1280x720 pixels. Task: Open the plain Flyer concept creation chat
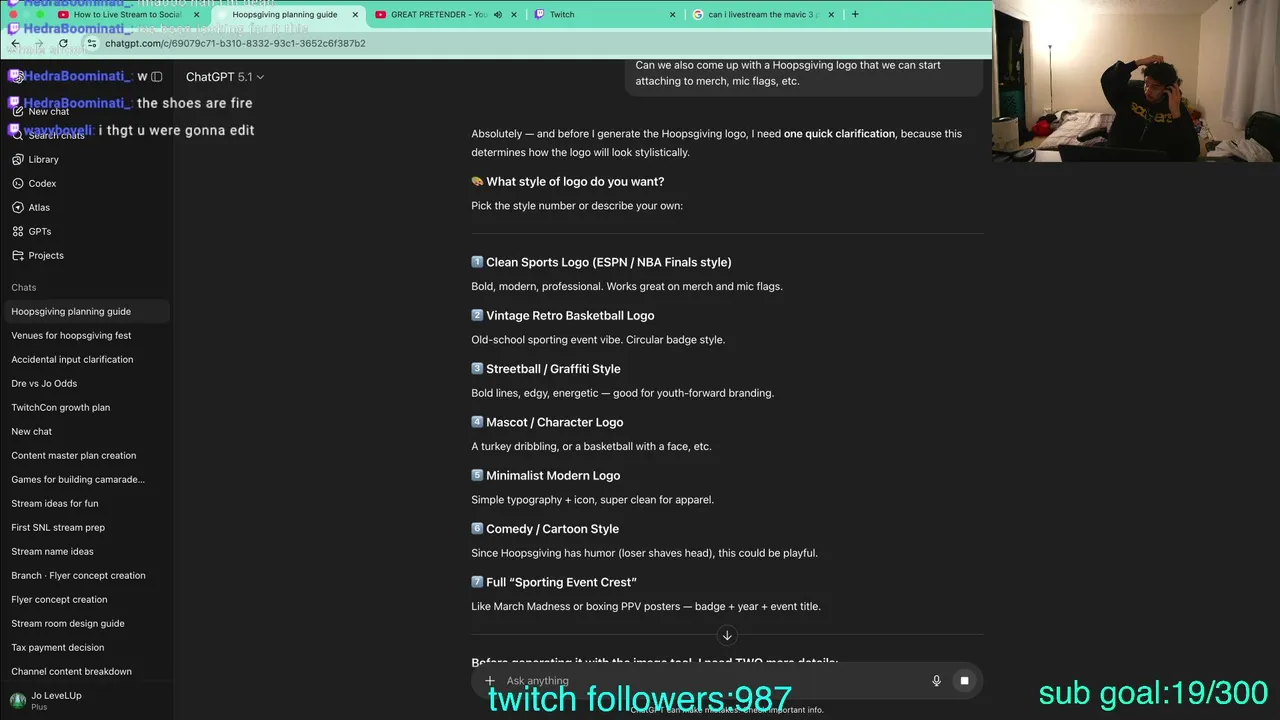tap(87, 599)
